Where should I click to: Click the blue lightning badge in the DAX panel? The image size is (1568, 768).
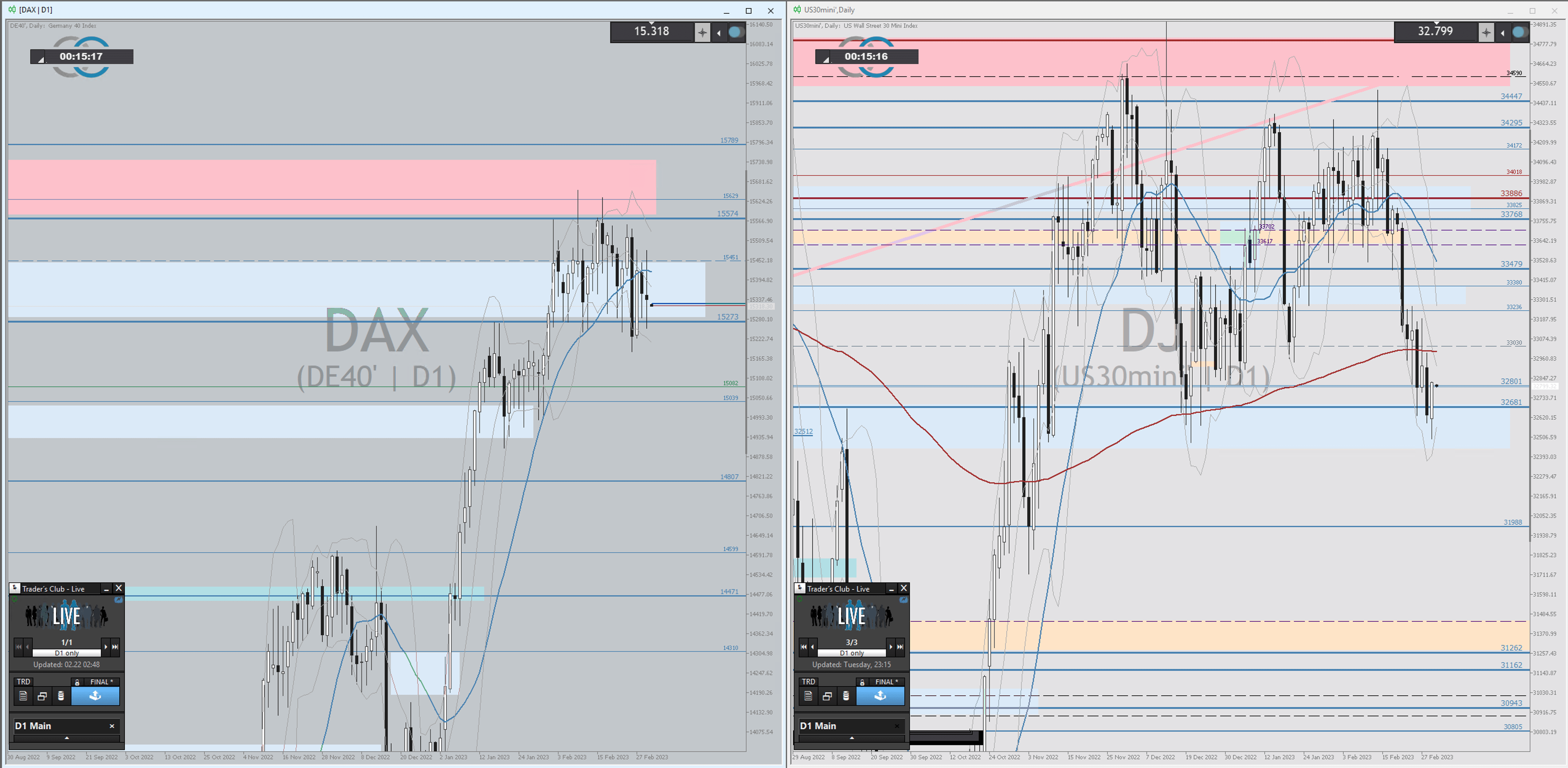click(118, 600)
